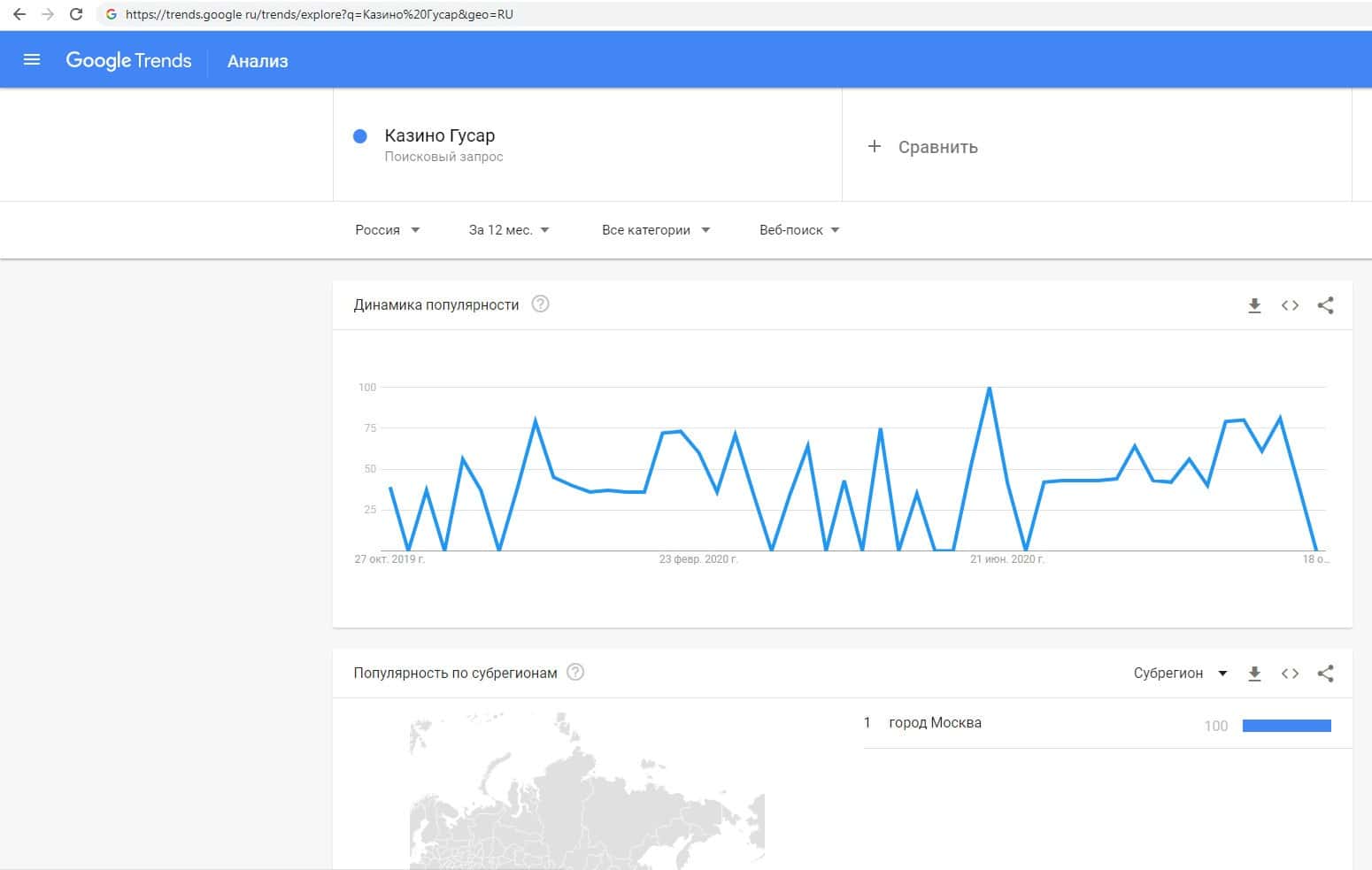Click the Google Trends logo
The width and height of the screenshot is (1372, 870).
[128, 60]
